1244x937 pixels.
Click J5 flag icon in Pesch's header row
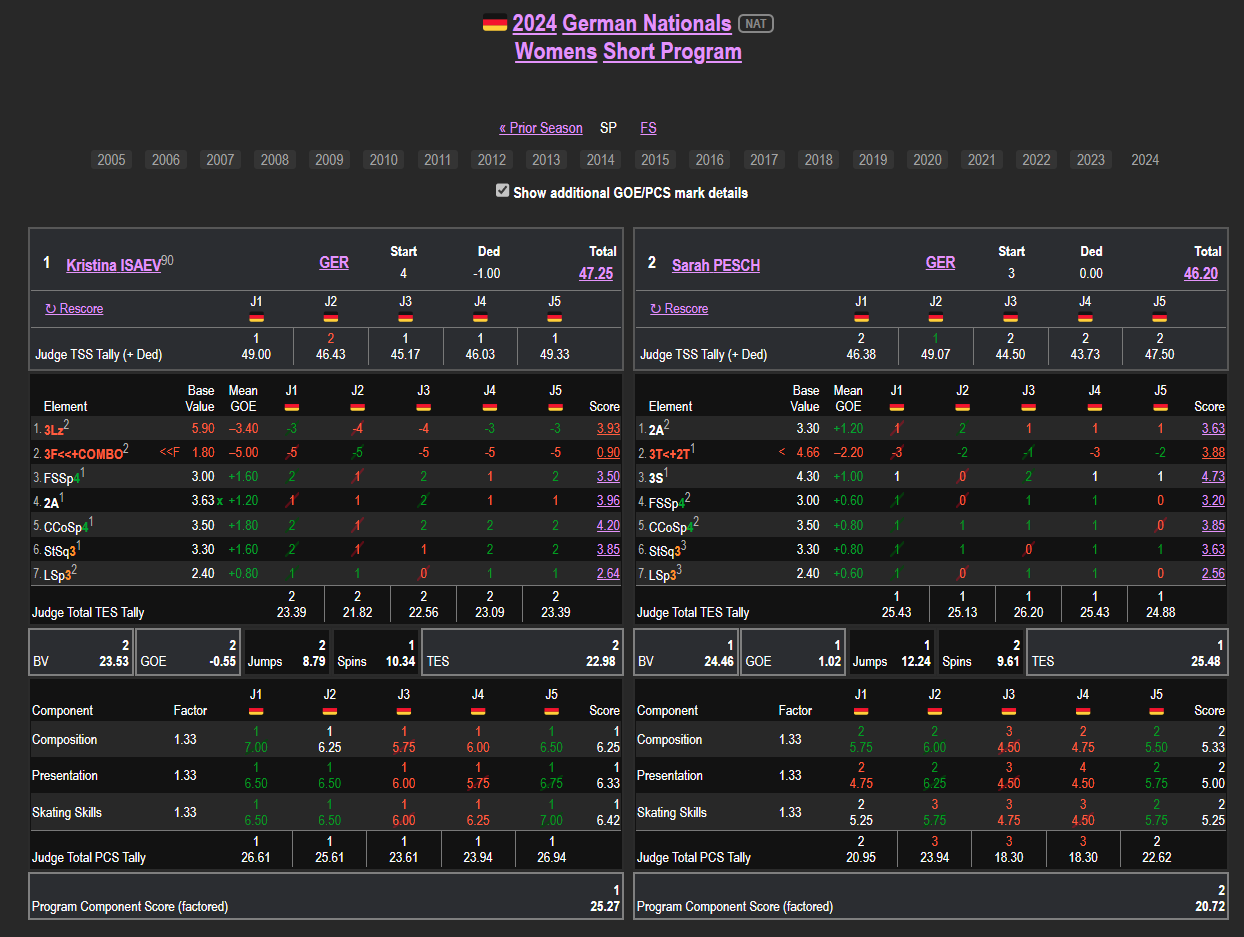[x=1159, y=318]
